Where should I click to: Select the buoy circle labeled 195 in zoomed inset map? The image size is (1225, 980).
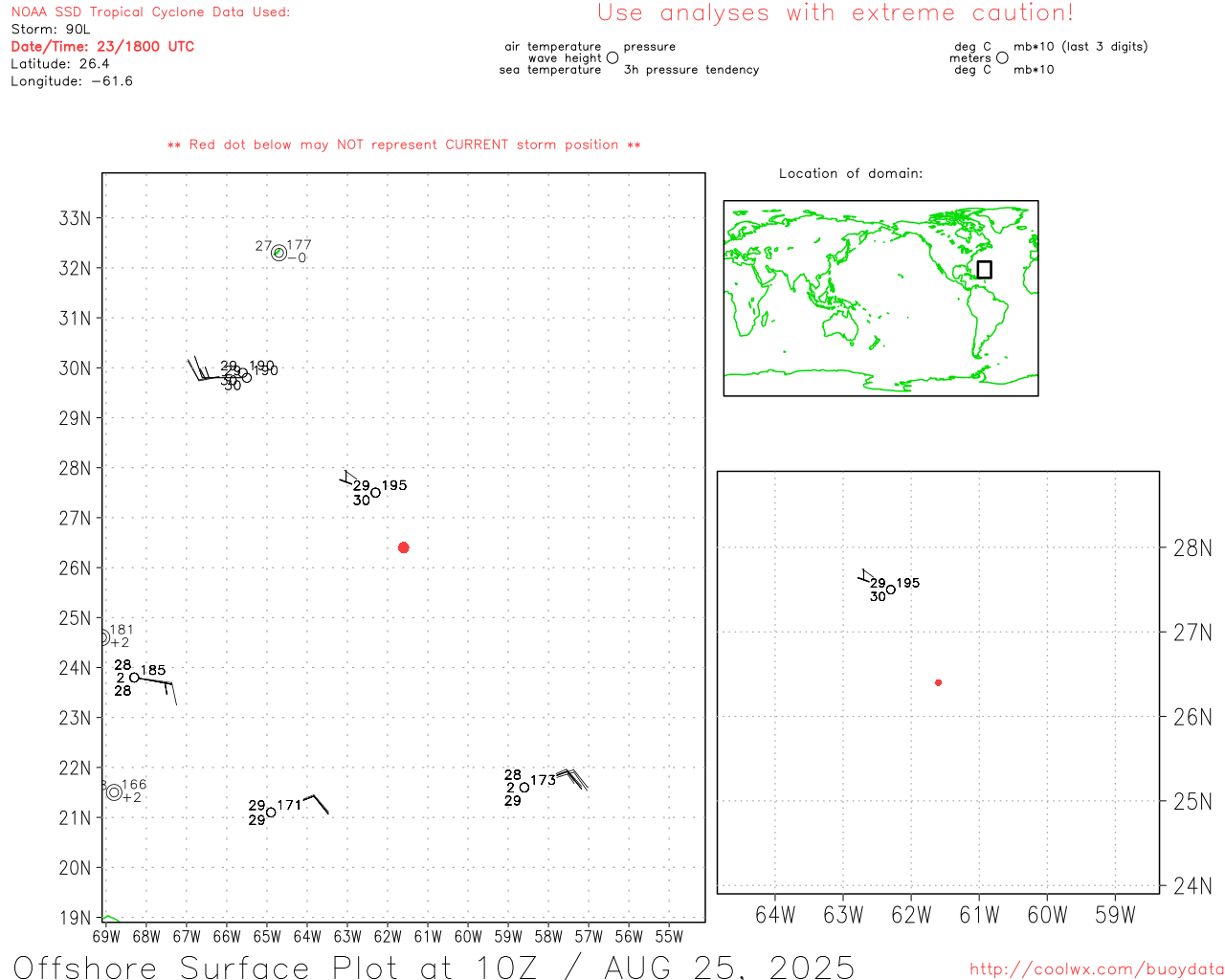click(x=891, y=590)
